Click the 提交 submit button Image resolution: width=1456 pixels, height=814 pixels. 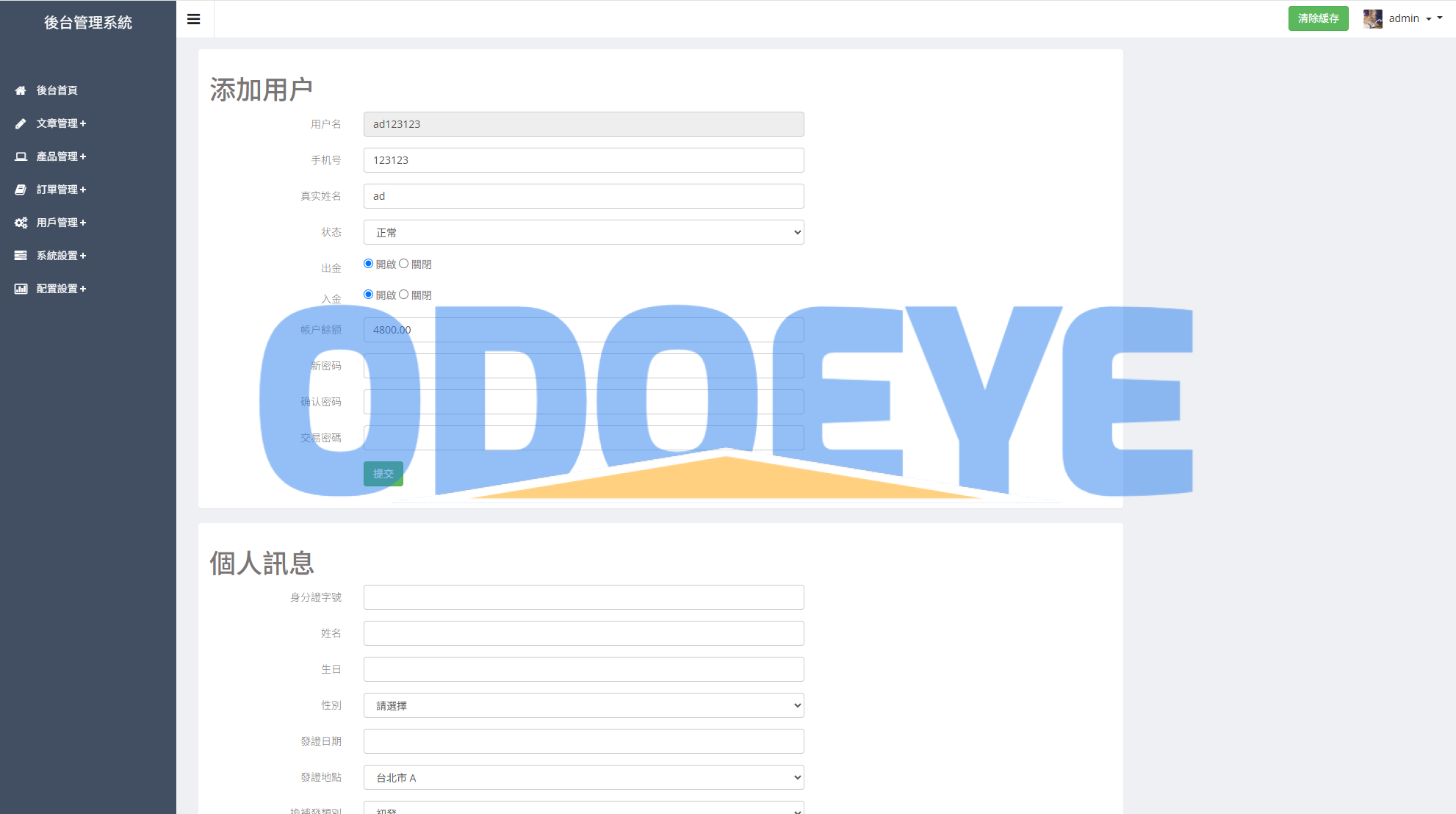[383, 474]
